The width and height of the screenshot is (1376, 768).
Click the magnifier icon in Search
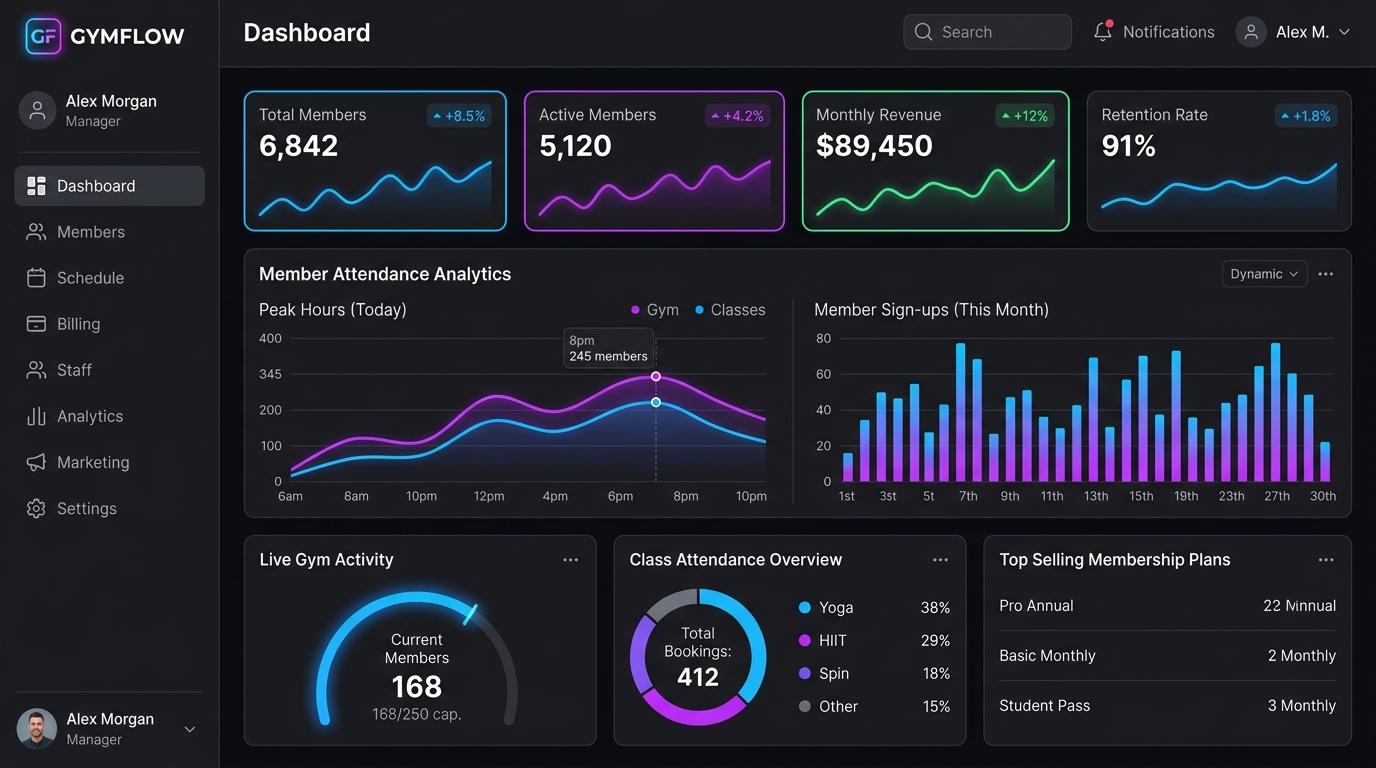[923, 32]
